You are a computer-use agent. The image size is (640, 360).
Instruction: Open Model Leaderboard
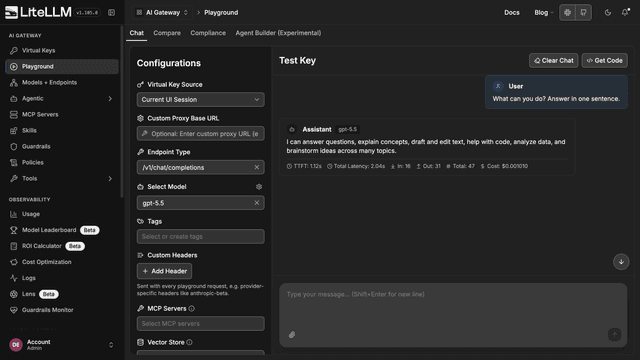62,230
